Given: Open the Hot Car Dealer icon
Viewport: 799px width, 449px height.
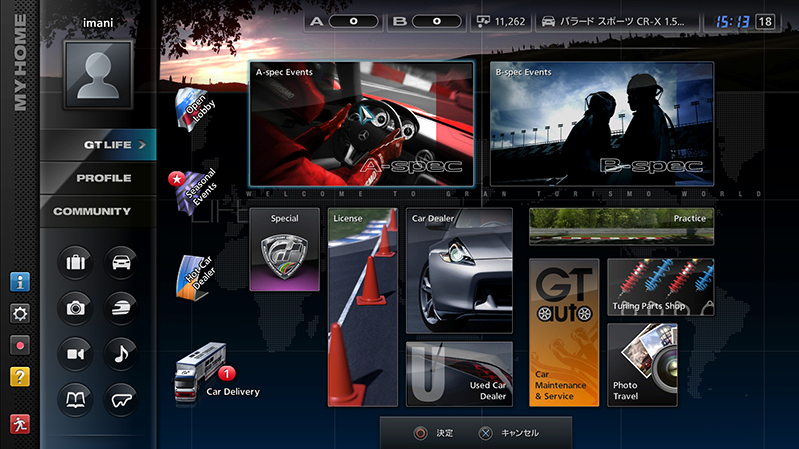Looking at the screenshot, I should pyautogui.click(x=196, y=278).
